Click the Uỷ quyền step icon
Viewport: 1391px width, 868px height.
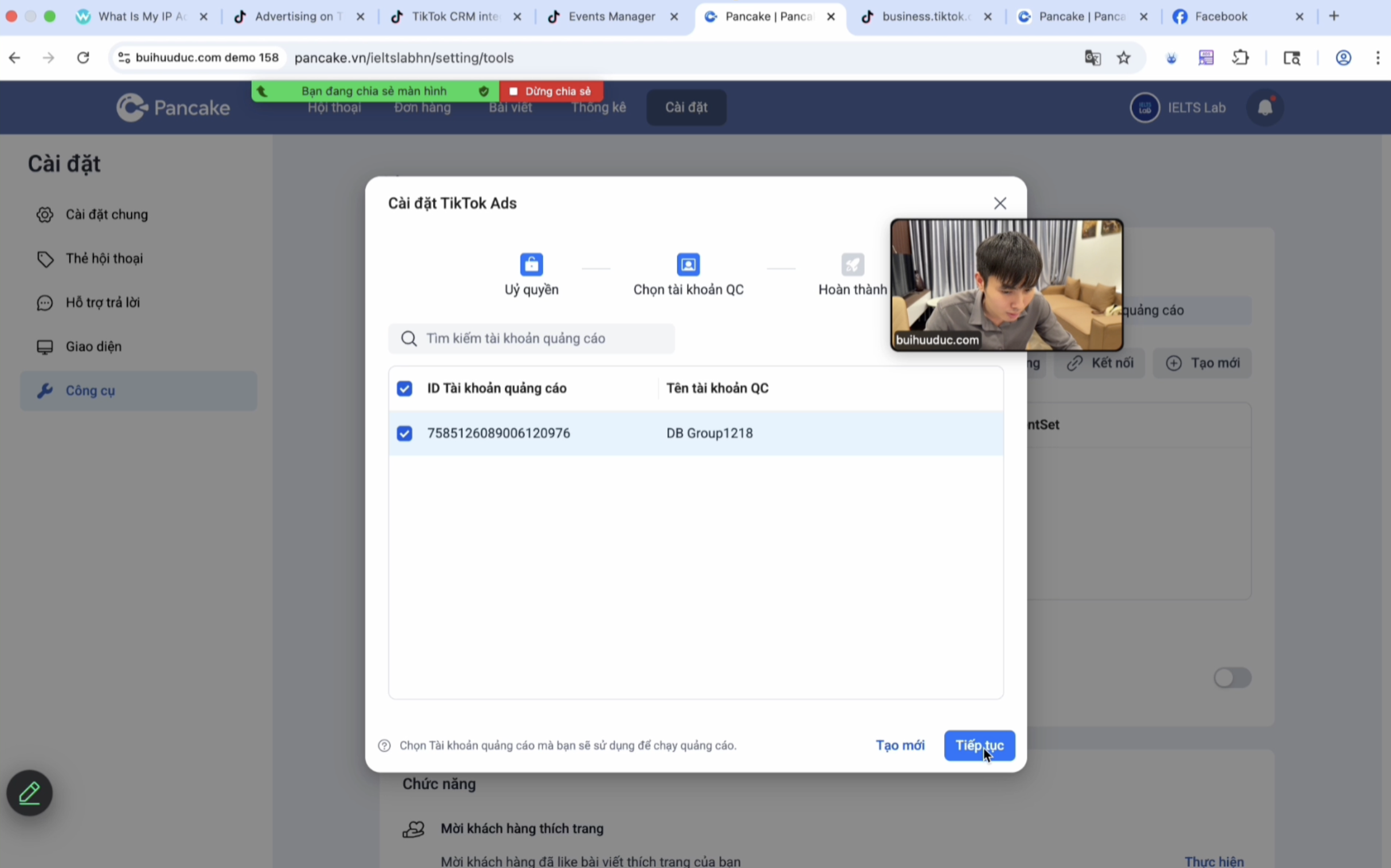[531, 265]
